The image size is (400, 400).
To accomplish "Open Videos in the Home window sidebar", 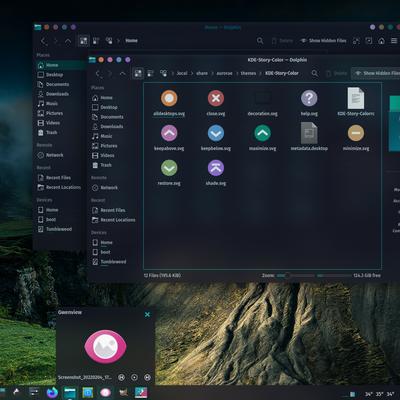I will pyautogui.click(x=49, y=123).
